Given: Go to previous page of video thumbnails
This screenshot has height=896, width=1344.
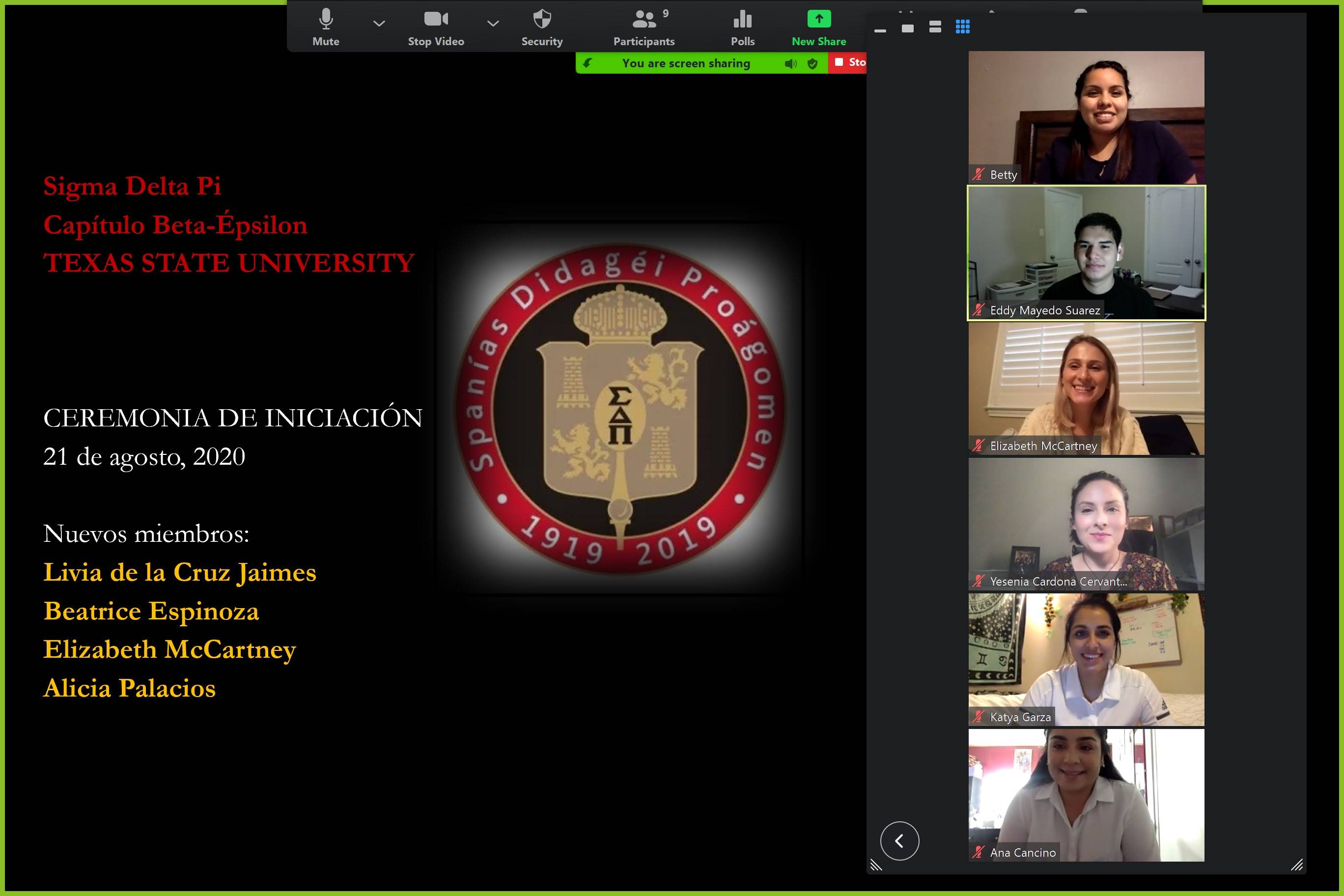Looking at the screenshot, I should pyautogui.click(x=899, y=840).
